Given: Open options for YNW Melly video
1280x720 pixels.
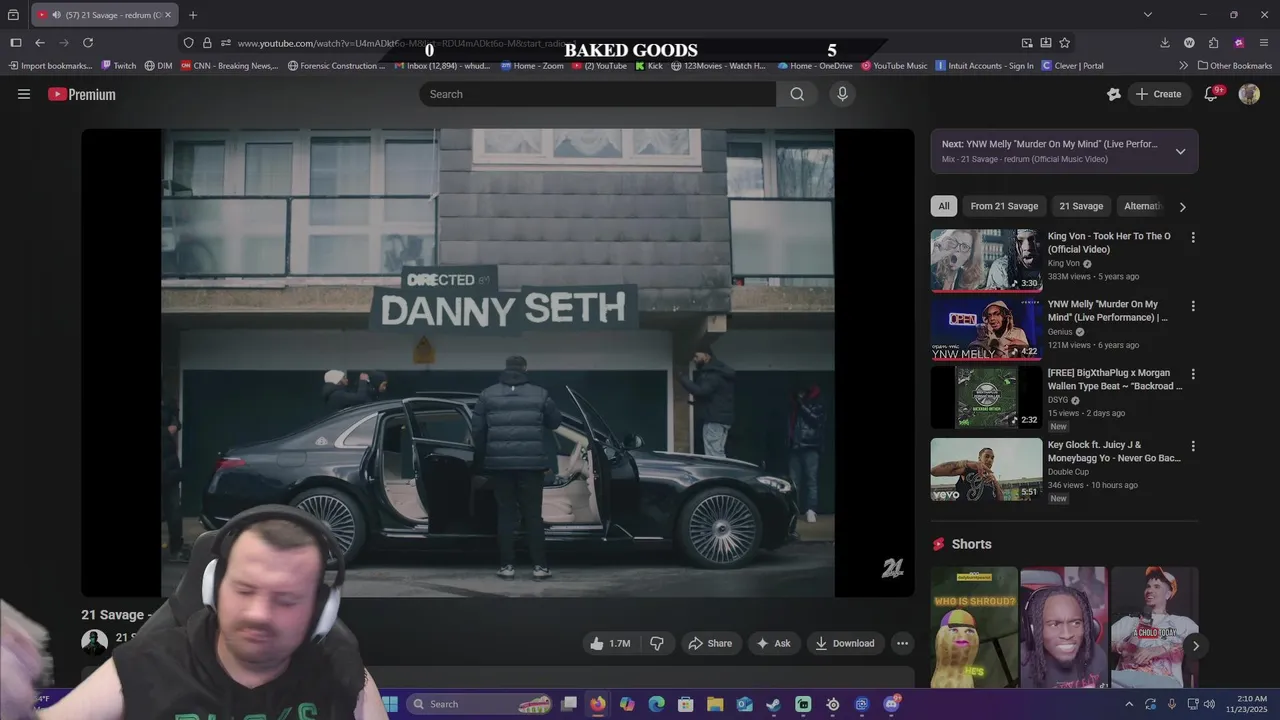Looking at the screenshot, I should pos(1192,306).
